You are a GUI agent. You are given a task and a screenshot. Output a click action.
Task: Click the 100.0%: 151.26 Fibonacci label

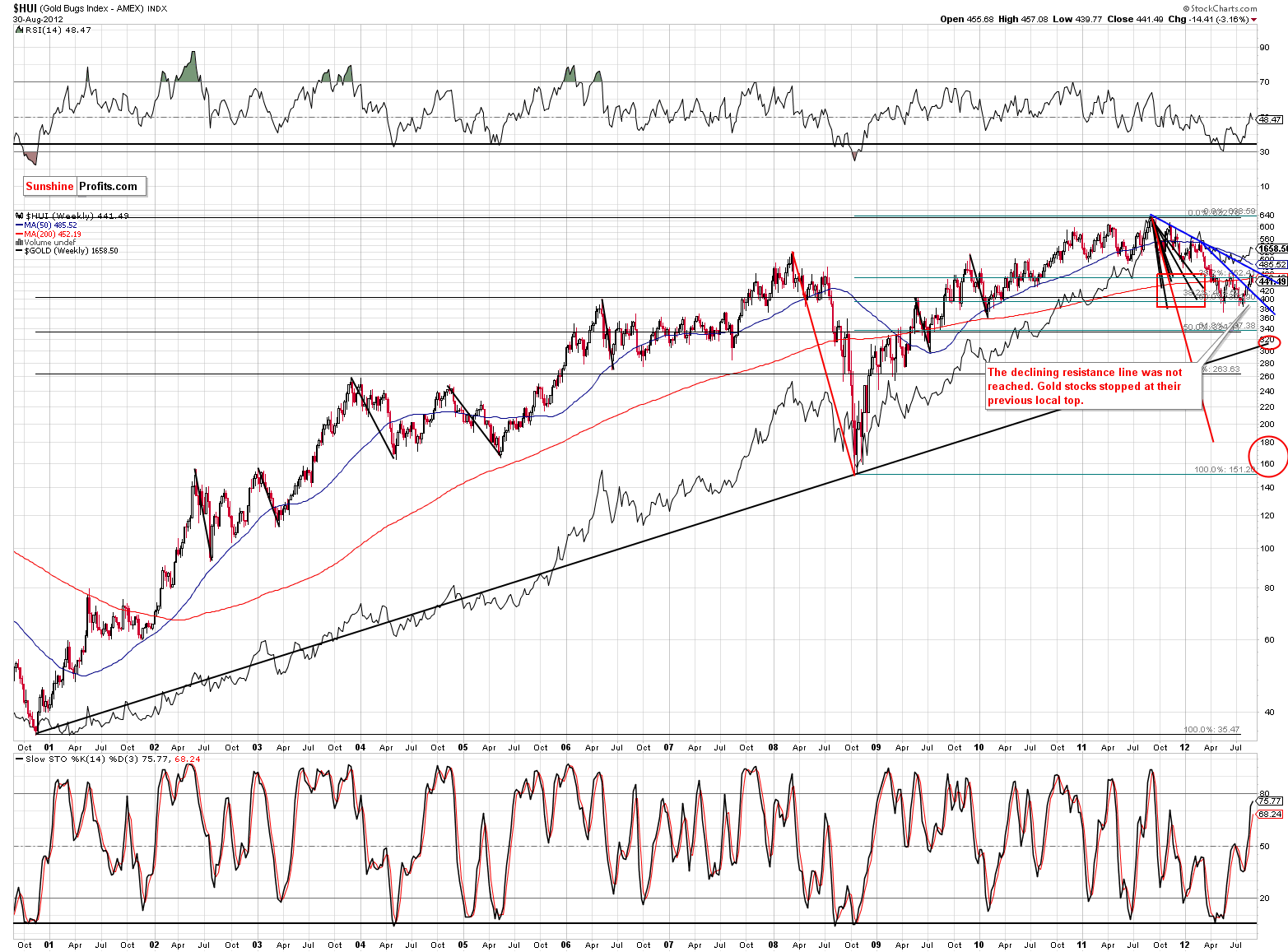(x=1225, y=470)
